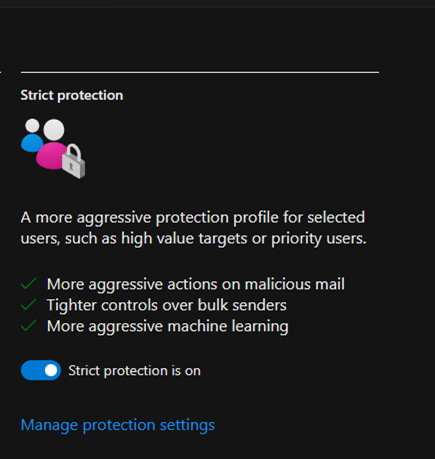Click the blue user figure in the icon
The height and width of the screenshot is (459, 435).
point(31,143)
